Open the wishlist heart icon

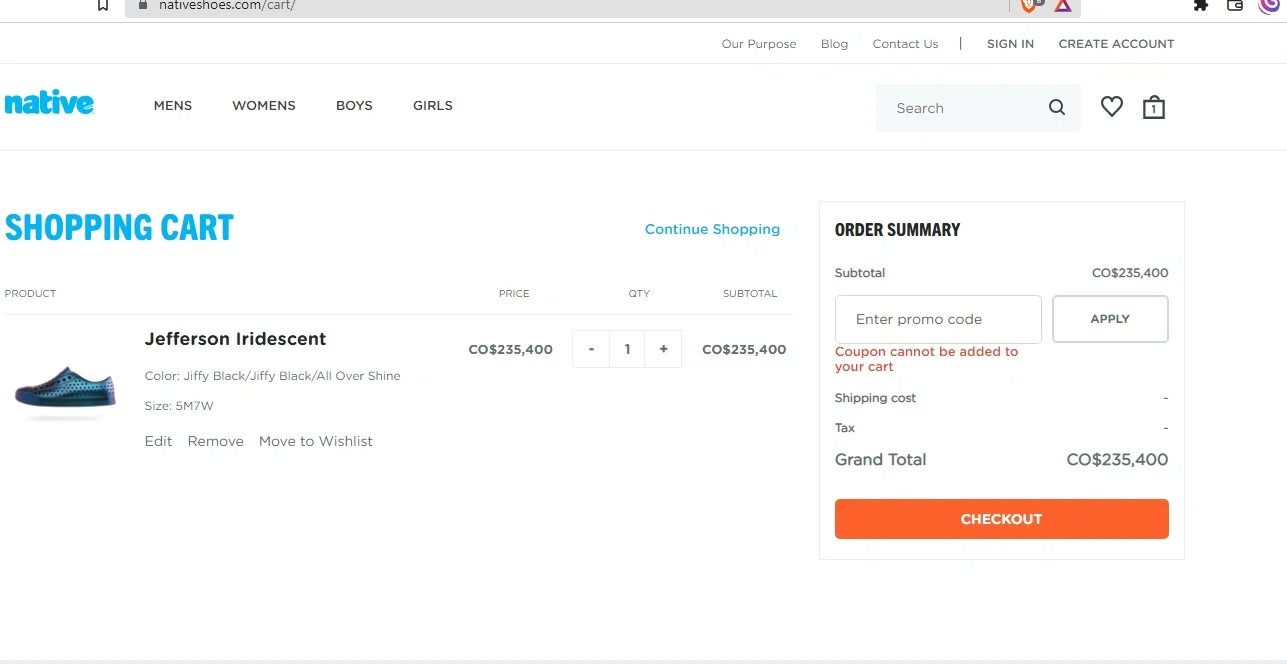[x=1112, y=106]
